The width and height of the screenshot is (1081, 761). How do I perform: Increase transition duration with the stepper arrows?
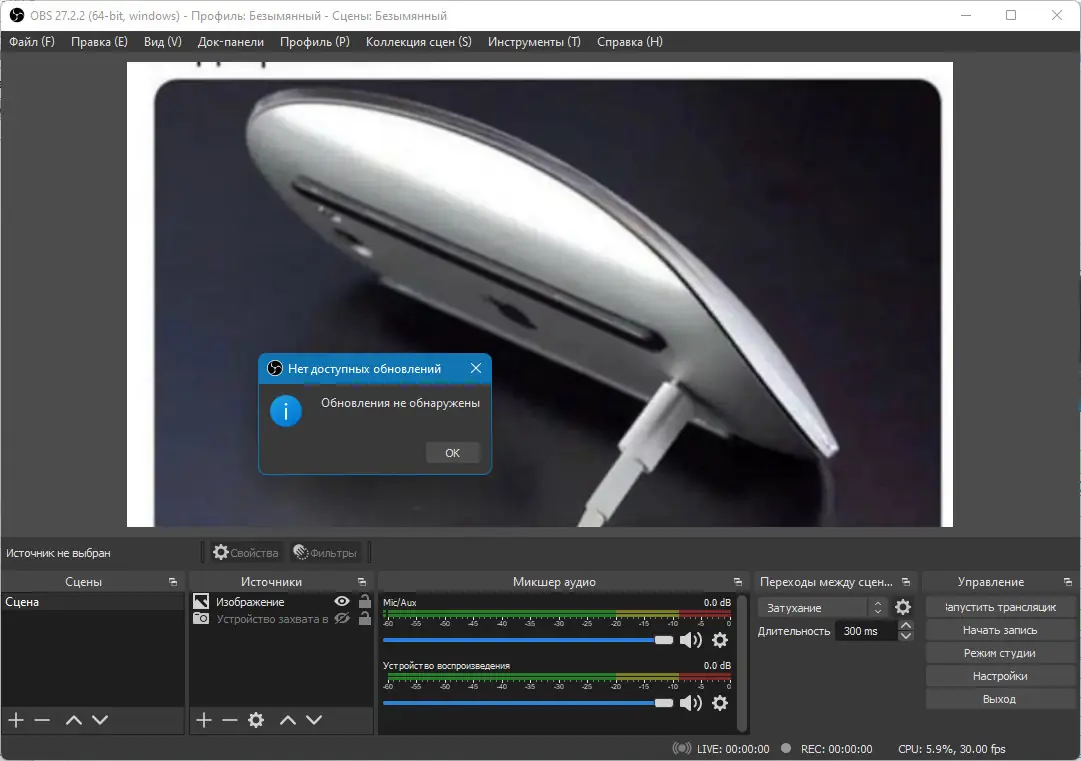pos(905,626)
